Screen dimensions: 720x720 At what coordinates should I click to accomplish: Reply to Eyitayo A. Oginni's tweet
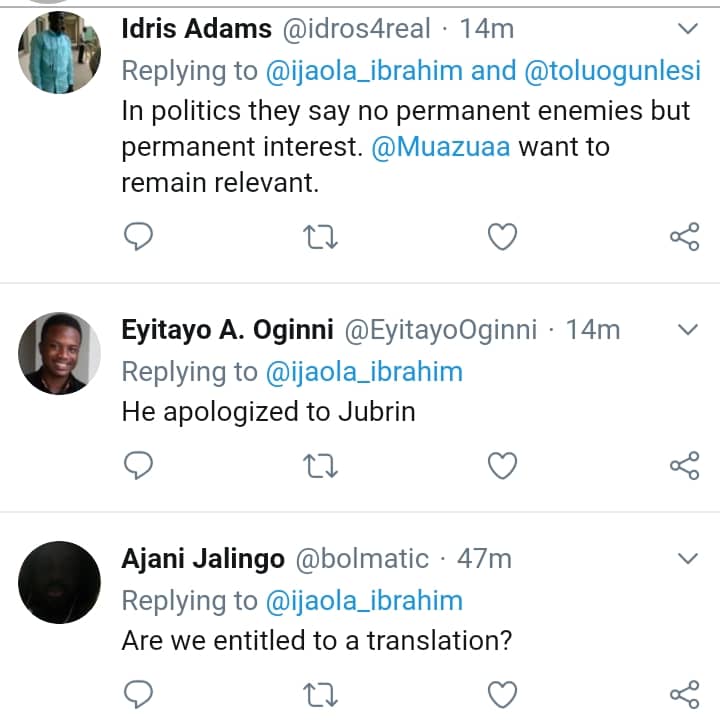(139, 465)
